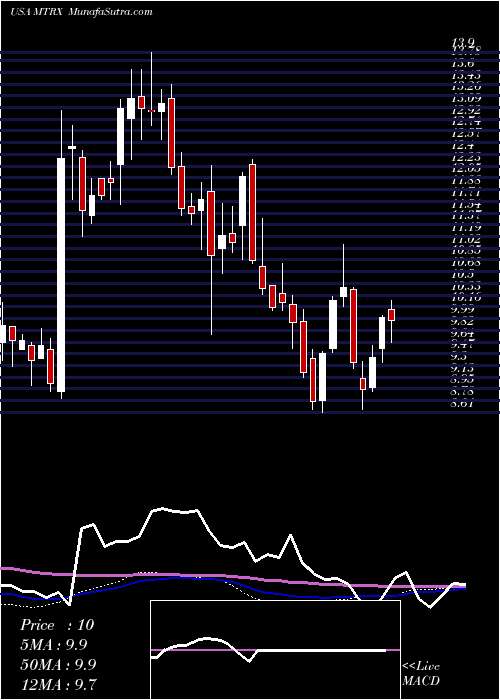Click the 11.02 price axis label
Viewport: 500px width, 700px height.
pyautogui.click(x=466, y=240)
